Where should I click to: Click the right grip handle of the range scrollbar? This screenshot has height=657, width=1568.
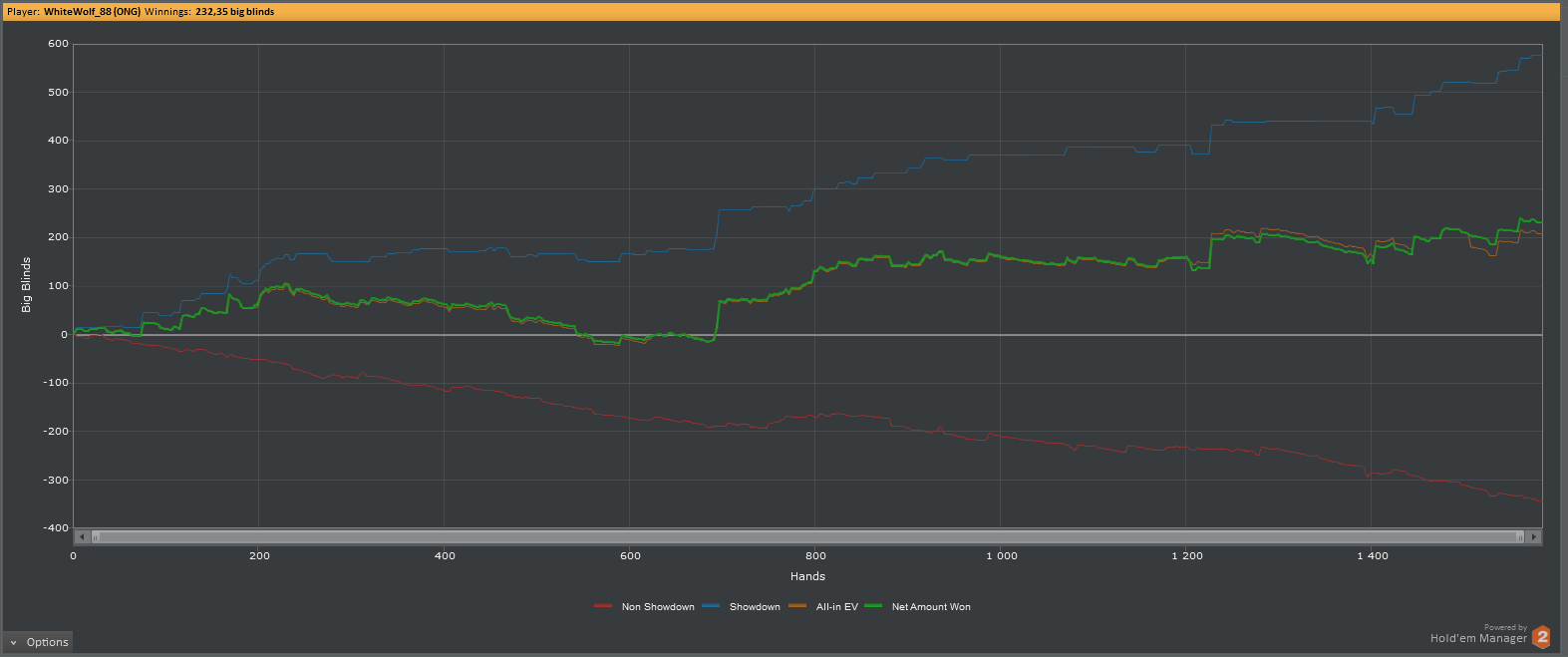coord(1520,536)
